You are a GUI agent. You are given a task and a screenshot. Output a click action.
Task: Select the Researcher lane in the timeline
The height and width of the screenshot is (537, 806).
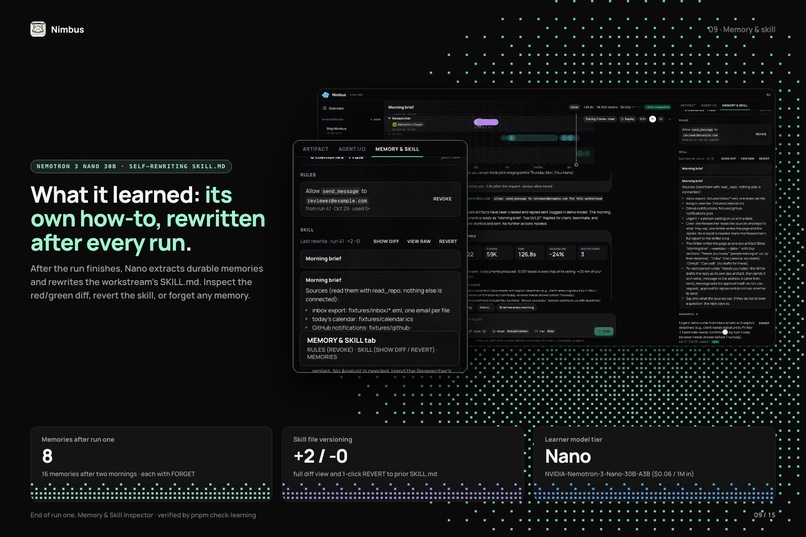click(x=401, y=118)
